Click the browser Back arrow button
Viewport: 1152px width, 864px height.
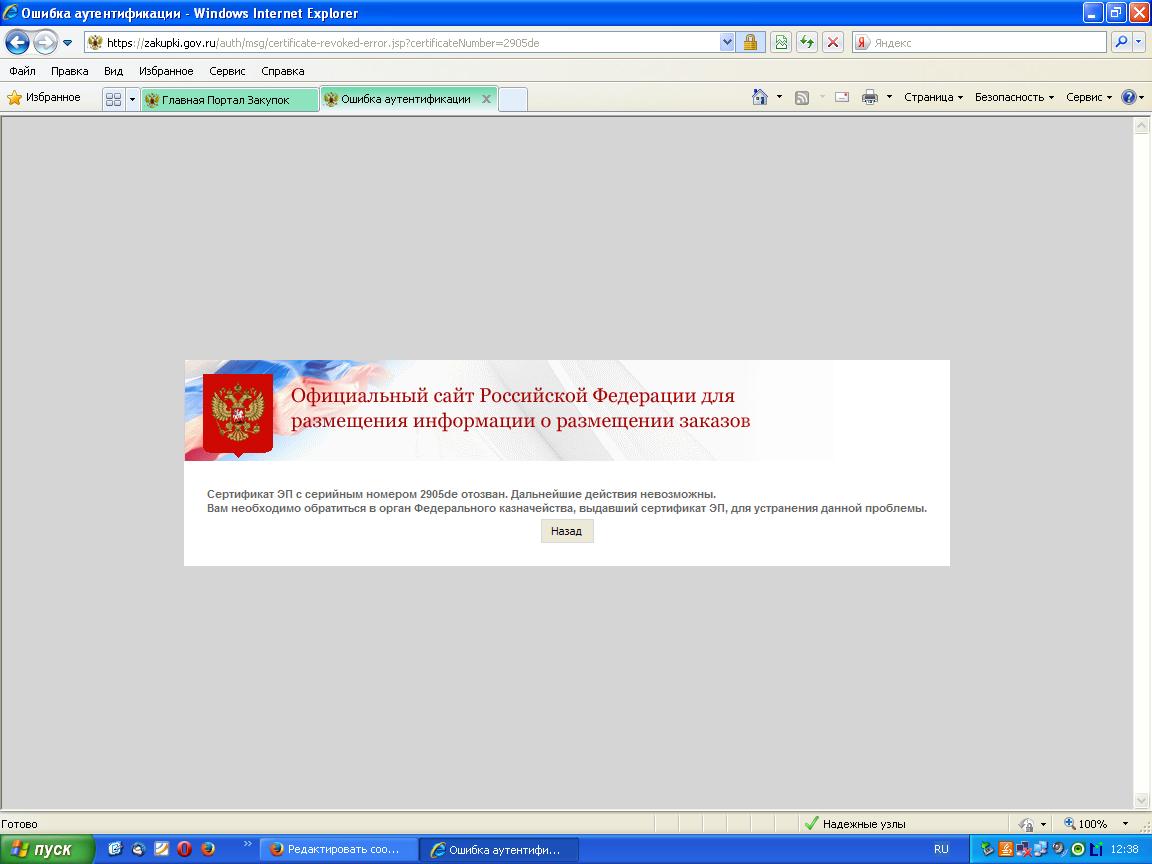pos(17,42)
